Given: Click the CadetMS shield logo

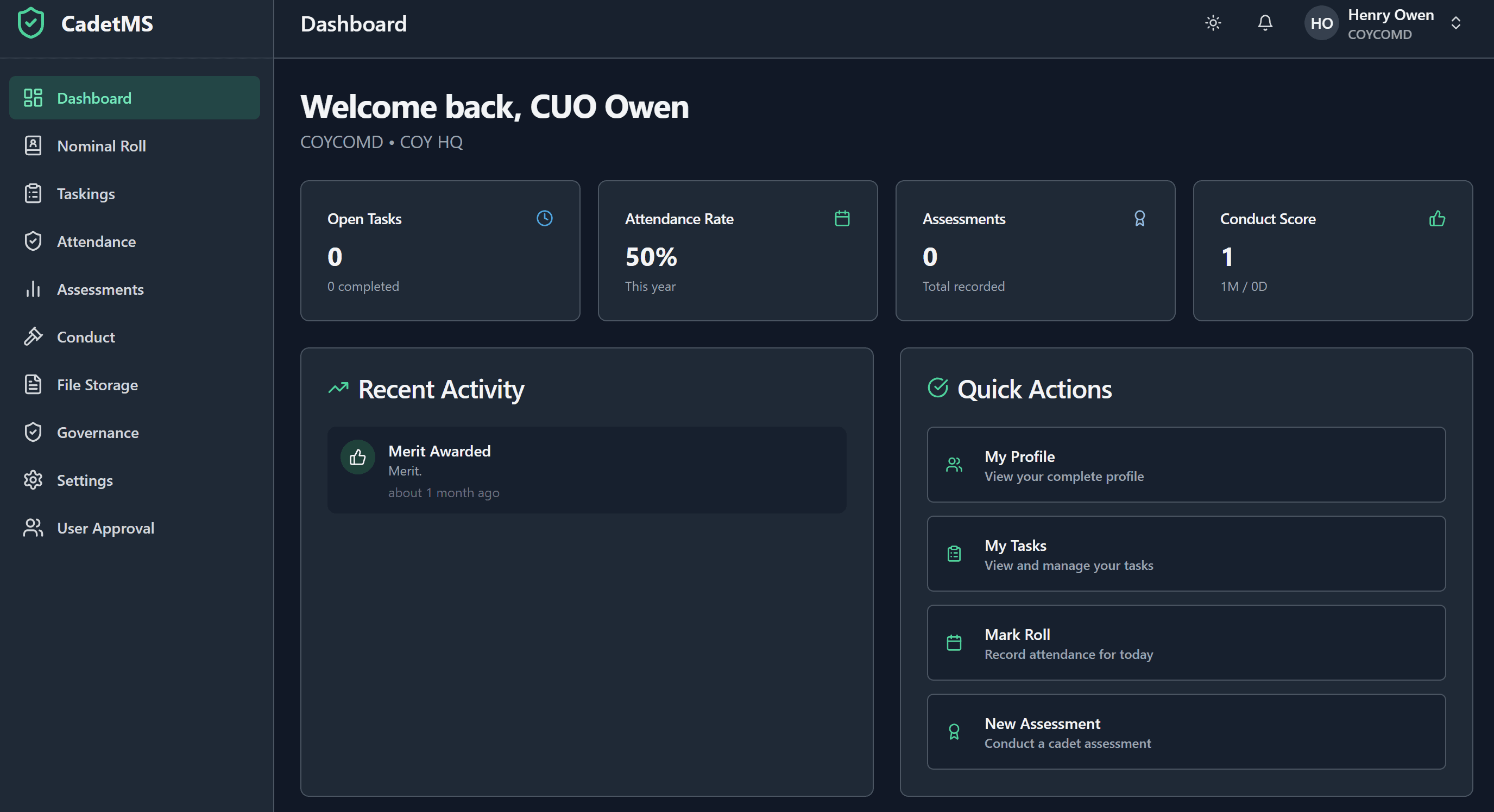Looking at the screenshot, I should (x=31, y=23).
